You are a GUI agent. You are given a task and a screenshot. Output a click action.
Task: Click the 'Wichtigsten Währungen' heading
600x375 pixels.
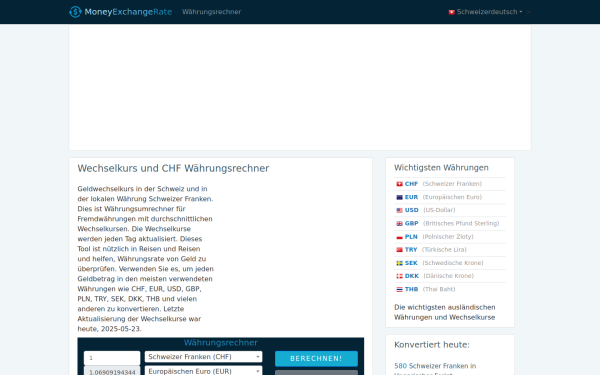(441, 168)
